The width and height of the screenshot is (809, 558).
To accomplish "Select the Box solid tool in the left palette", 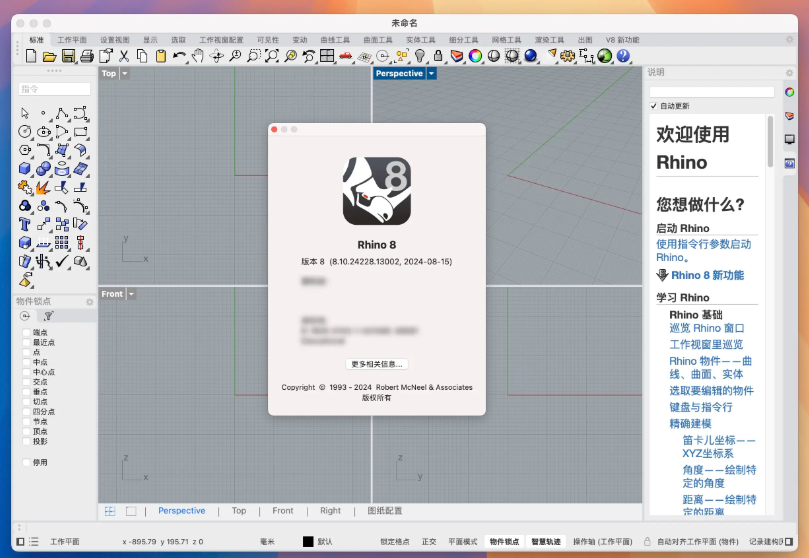I will (25, 169).
